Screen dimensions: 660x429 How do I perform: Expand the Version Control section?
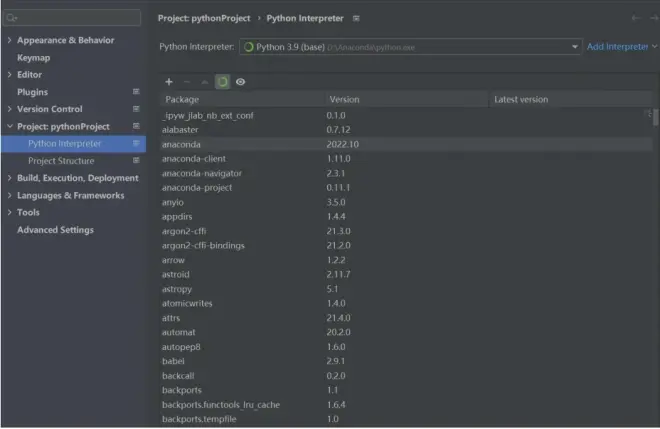point(9,109)
